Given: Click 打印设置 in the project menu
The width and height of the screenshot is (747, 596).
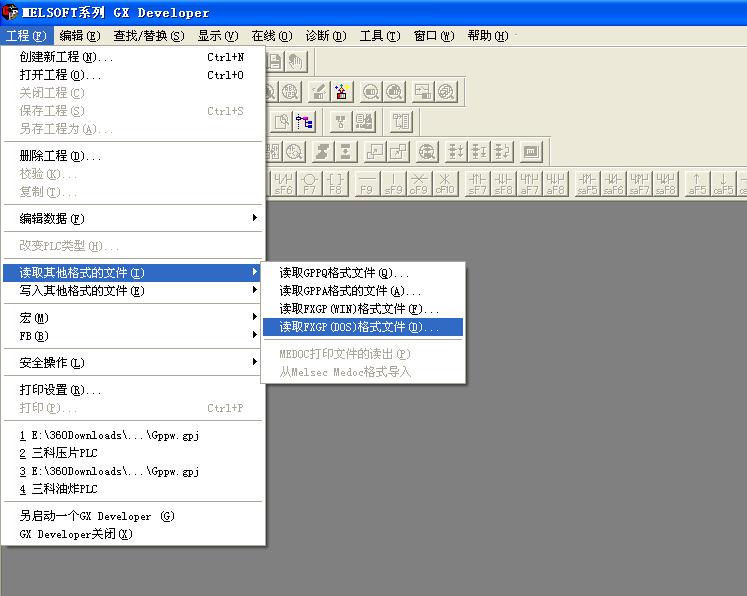Looking at the screenshot, I should click(x=60, y=390).
